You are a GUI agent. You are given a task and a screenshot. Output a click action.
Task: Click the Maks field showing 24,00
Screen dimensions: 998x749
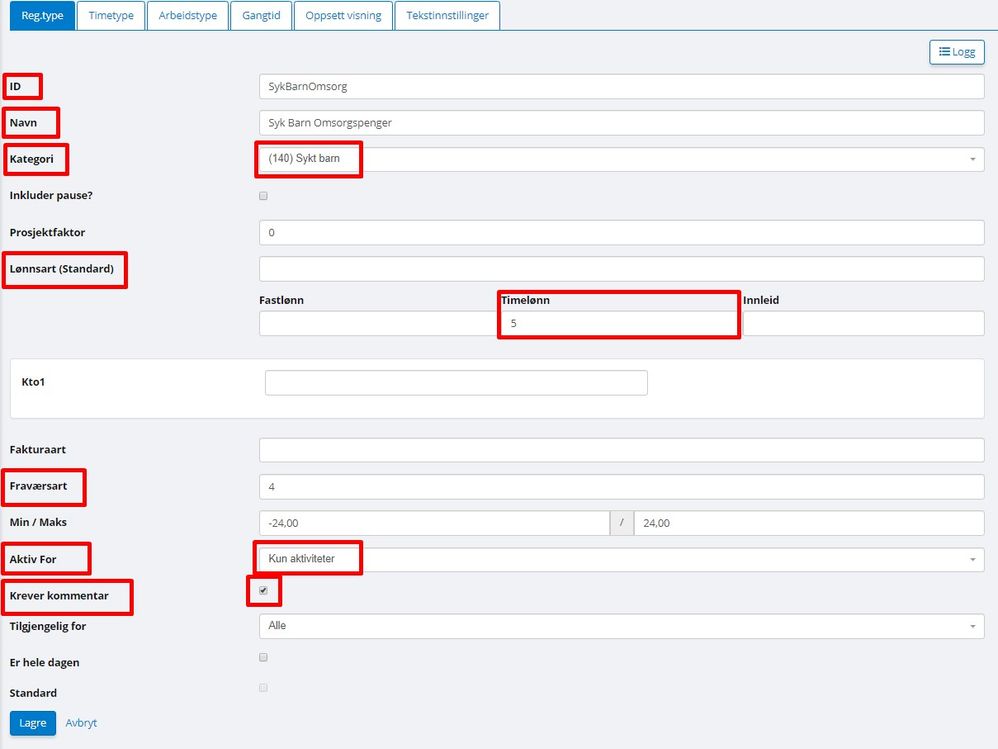(809, 523)
